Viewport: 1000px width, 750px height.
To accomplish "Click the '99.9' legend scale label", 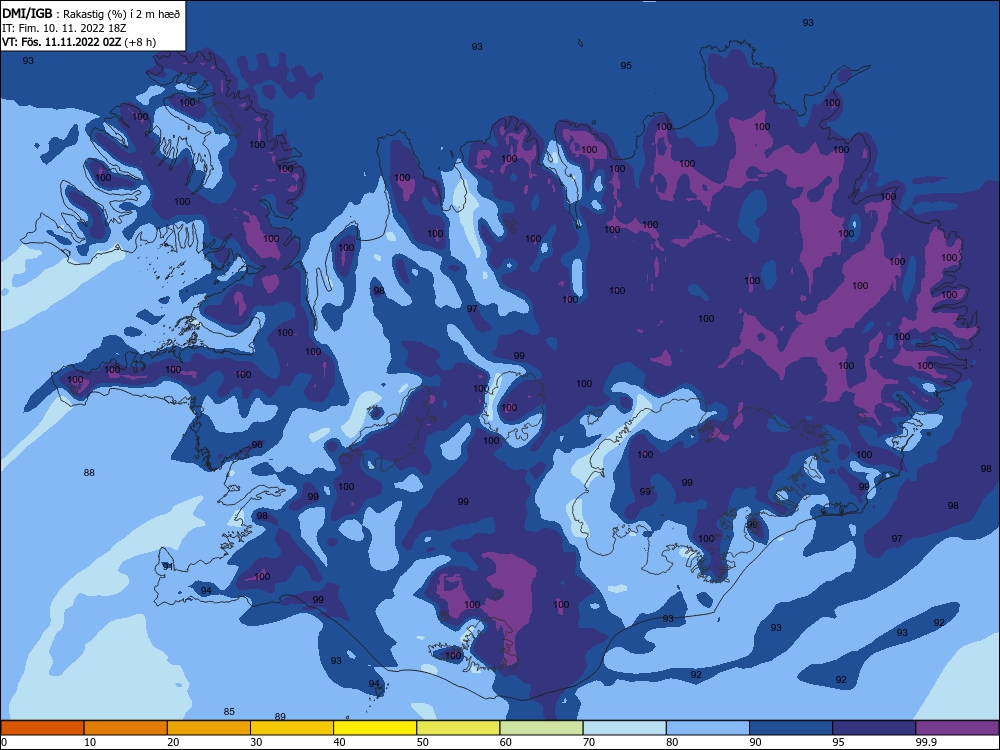I will tap(925, 742).
